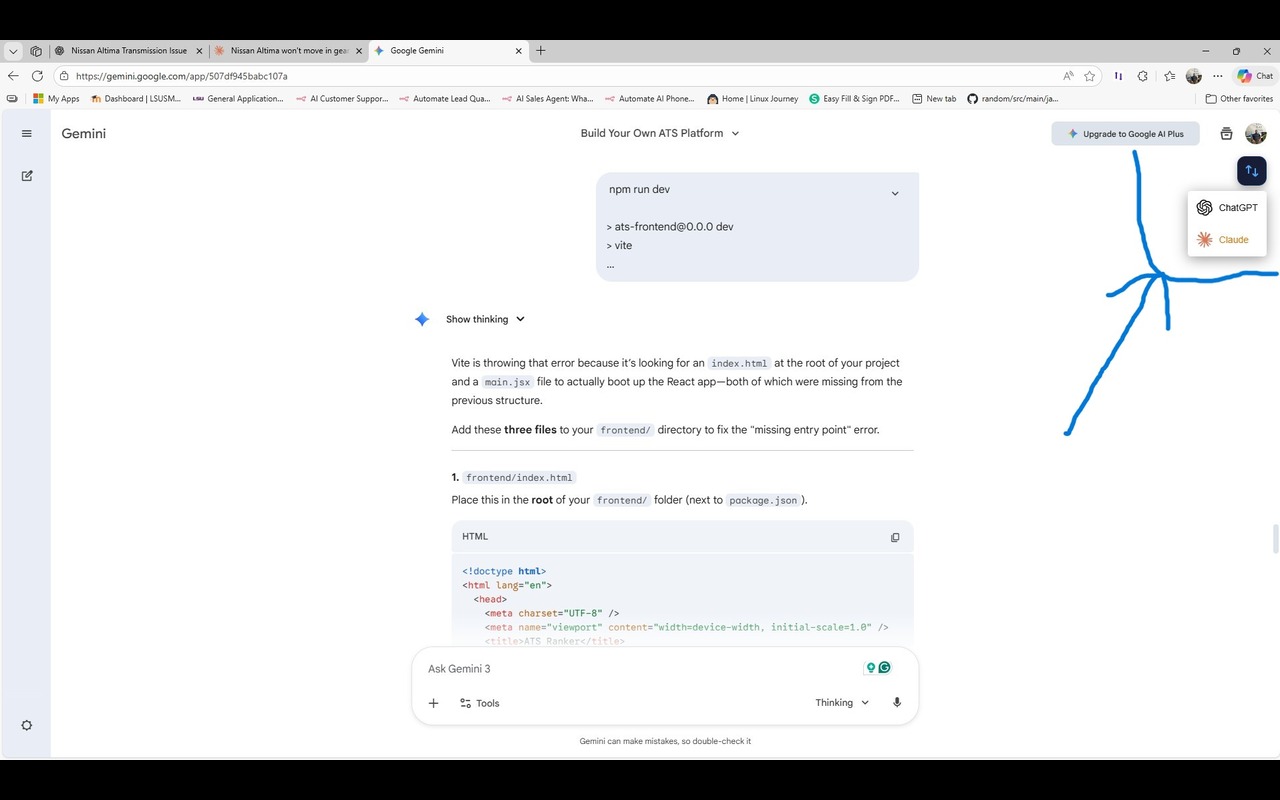Go back with the browser back arrow
The image size is (1280, 800).
(x=13, y=76)
